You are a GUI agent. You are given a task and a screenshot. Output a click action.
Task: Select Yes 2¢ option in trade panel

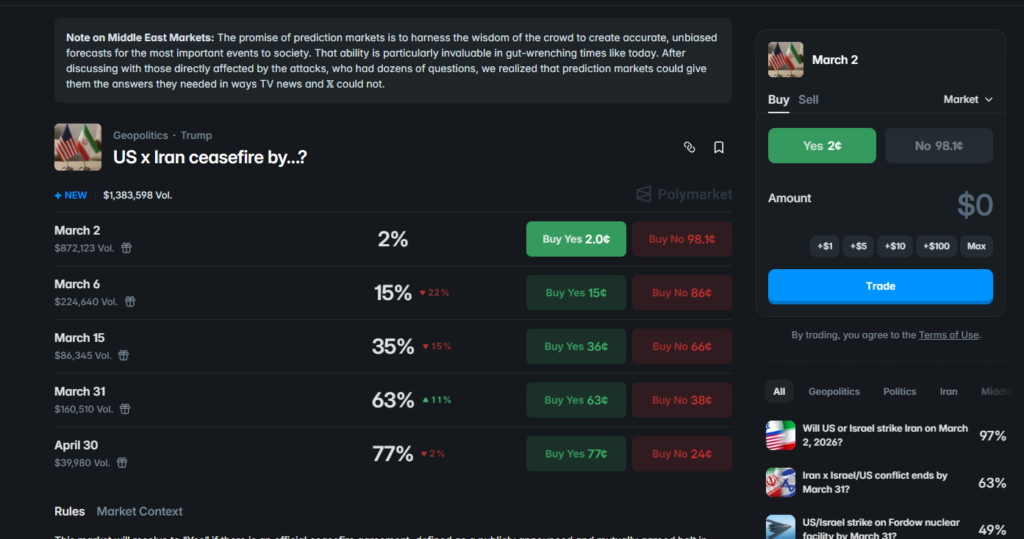[x=821, y=146]
